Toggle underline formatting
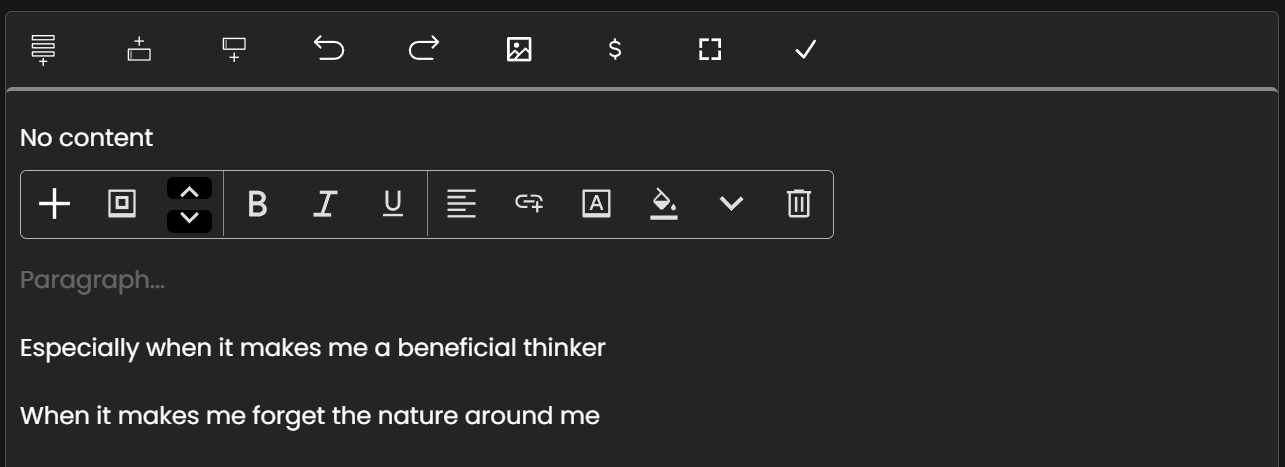This screenshot has height=467, width=1285. (x=393, y=204)
